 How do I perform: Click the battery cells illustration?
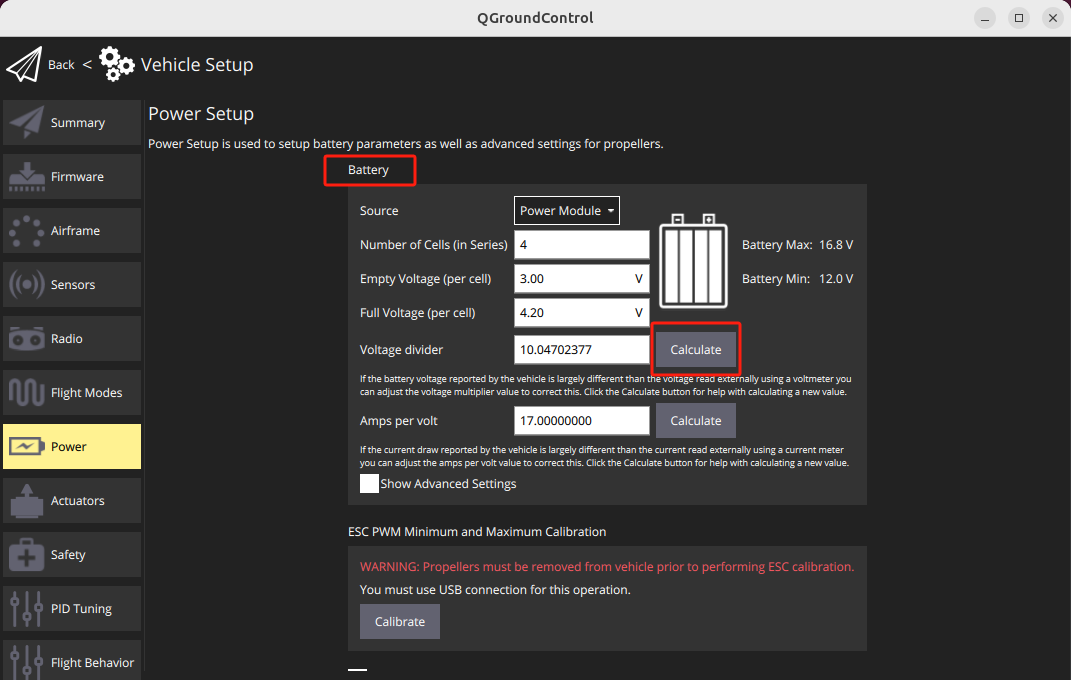(x=693, y=261)
